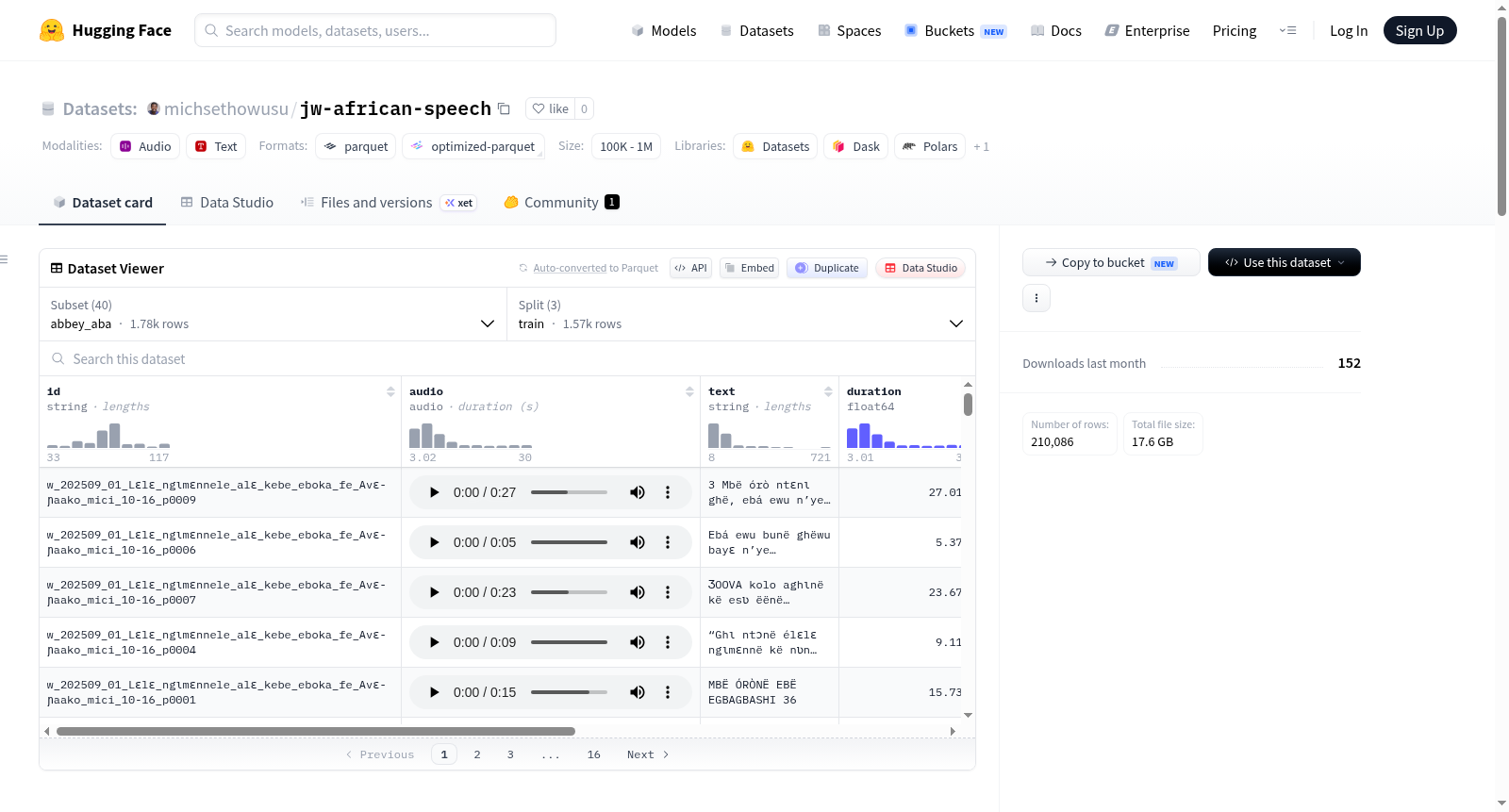Expand the Subset abbey_aba dropdown

[x=273, y=314]
